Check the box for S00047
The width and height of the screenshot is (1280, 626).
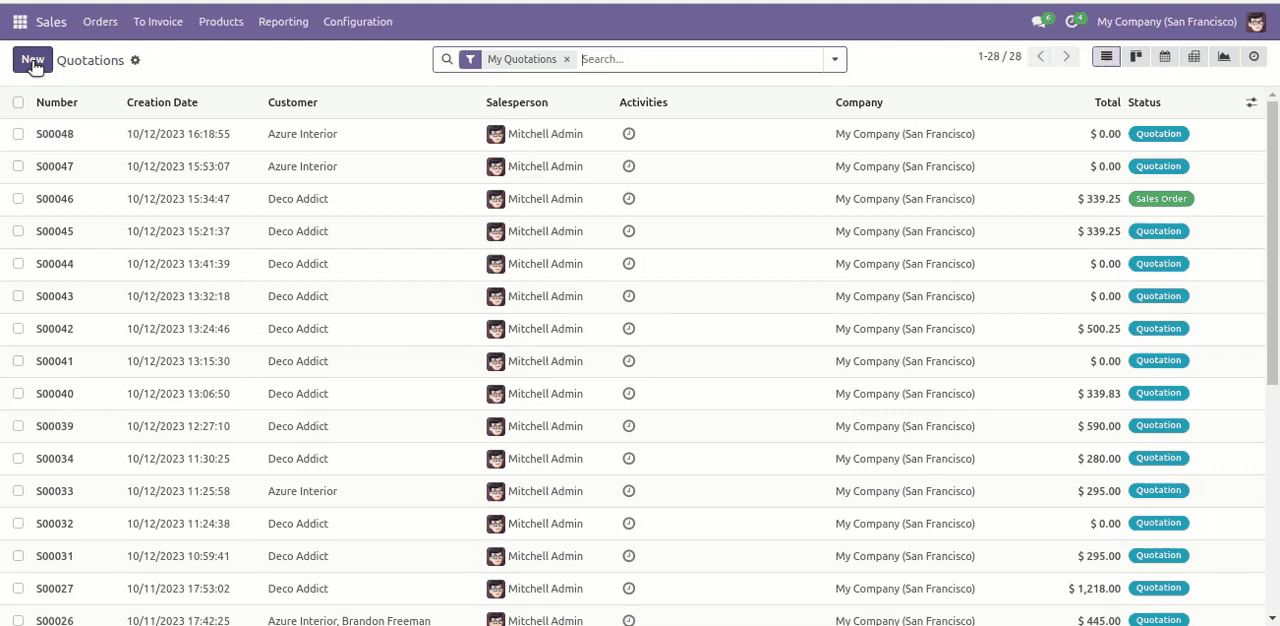18,167
